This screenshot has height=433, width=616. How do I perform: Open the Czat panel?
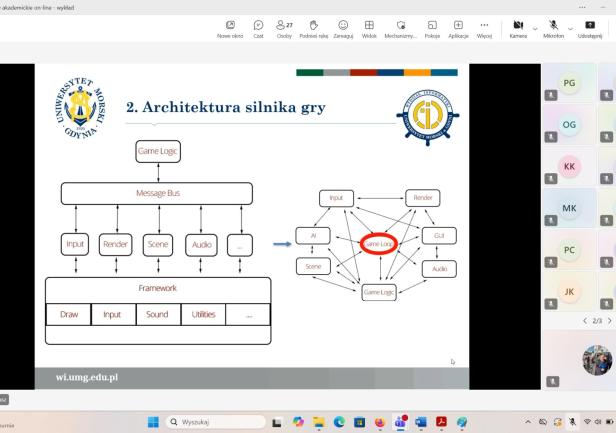click(258, 28)
